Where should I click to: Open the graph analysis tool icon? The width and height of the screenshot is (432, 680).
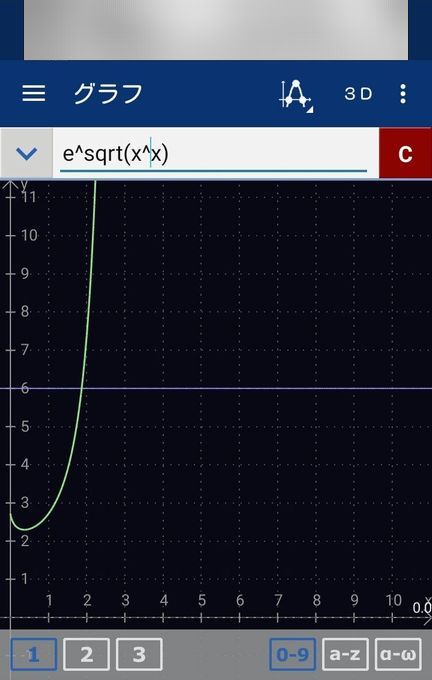[x=296, y=96]
